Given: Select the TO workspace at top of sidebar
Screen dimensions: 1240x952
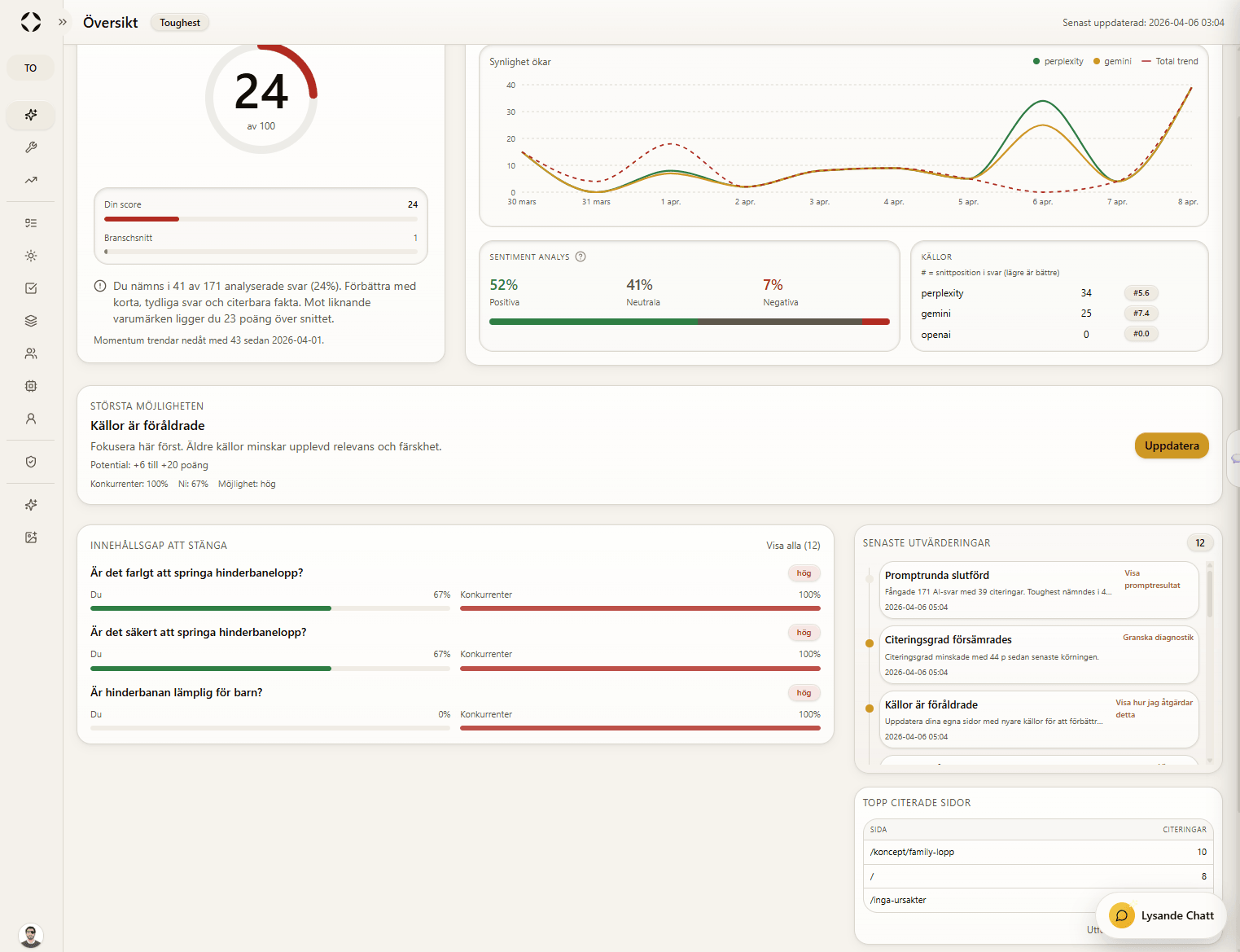Looking at the screenshot, I should coord(30,68).
